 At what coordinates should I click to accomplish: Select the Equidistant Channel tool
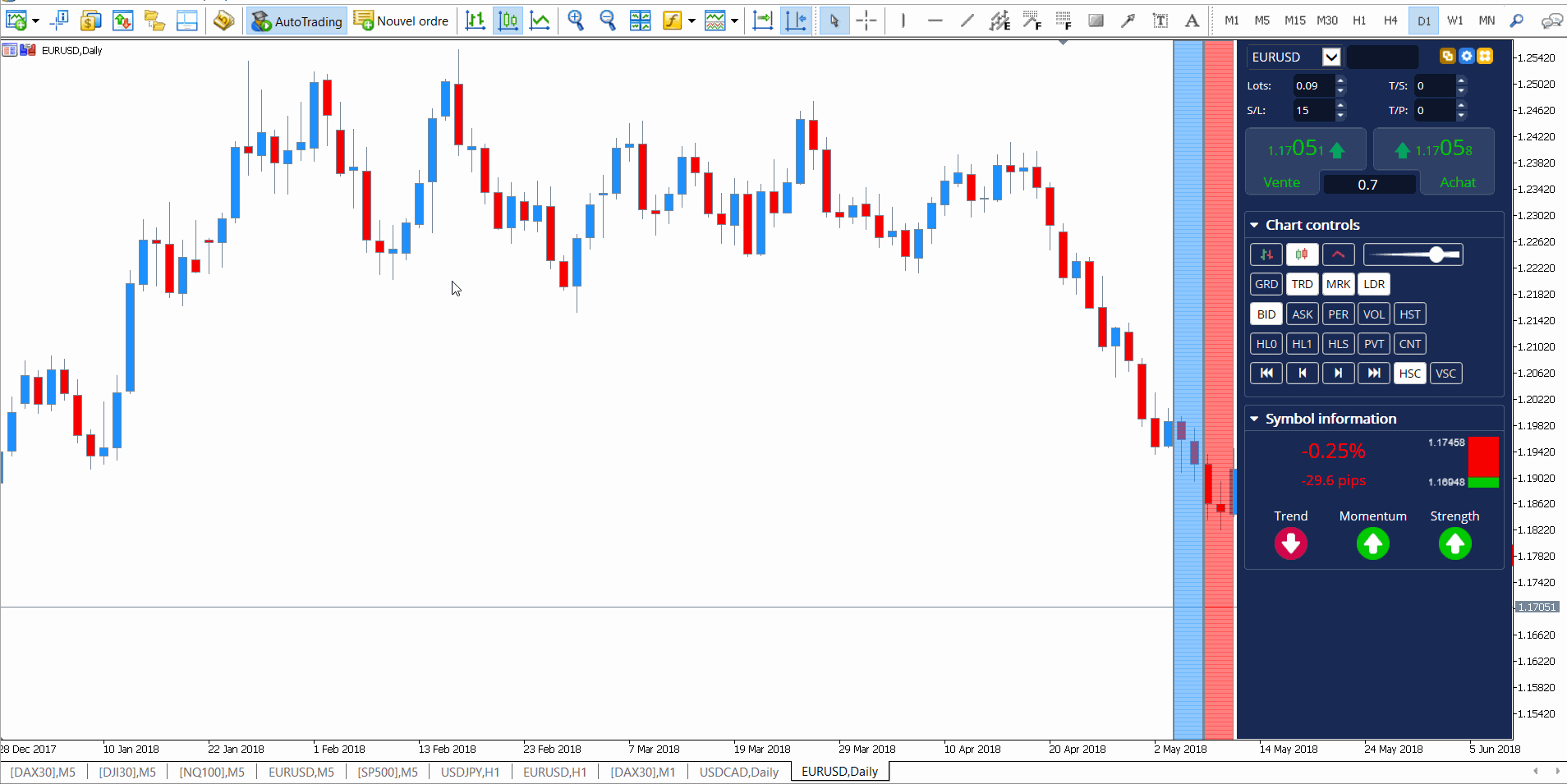point(999,21)
